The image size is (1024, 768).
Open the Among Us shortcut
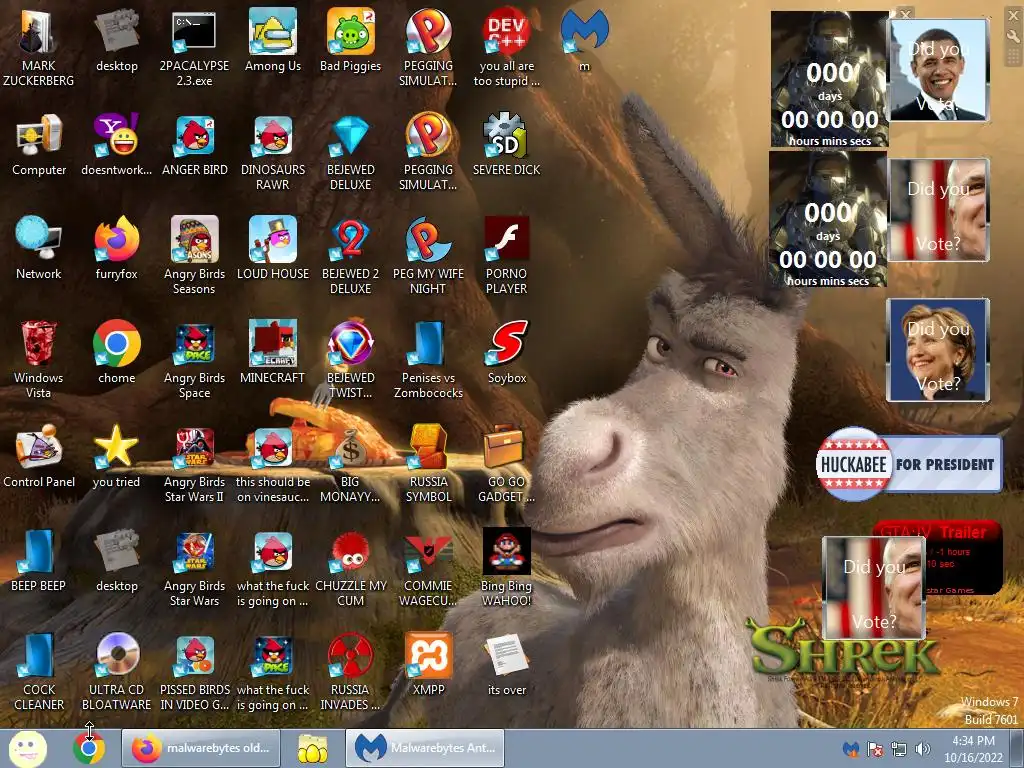(x=272, y=40)
